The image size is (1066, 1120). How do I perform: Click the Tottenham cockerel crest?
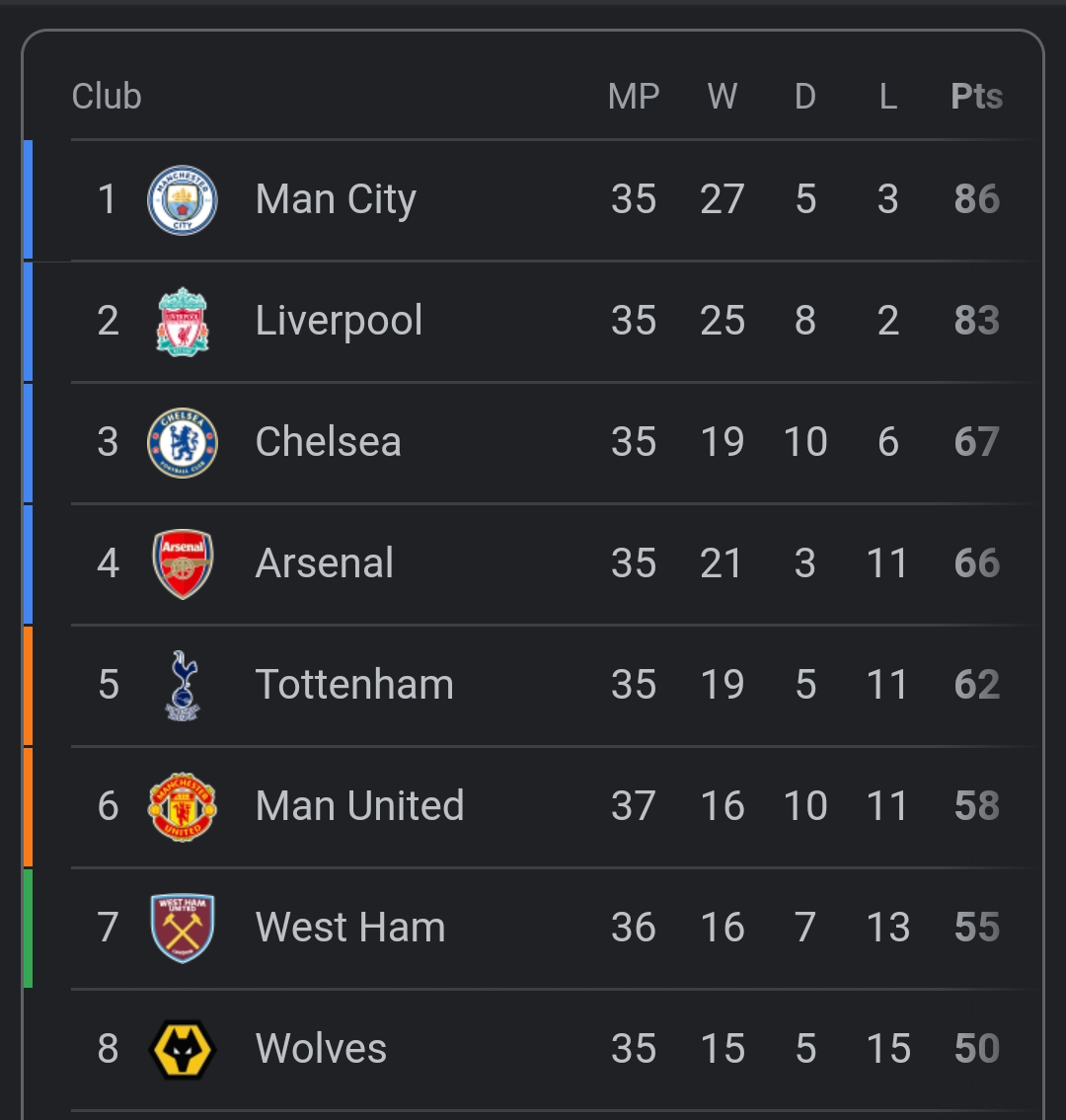click(x=183, y=686)
